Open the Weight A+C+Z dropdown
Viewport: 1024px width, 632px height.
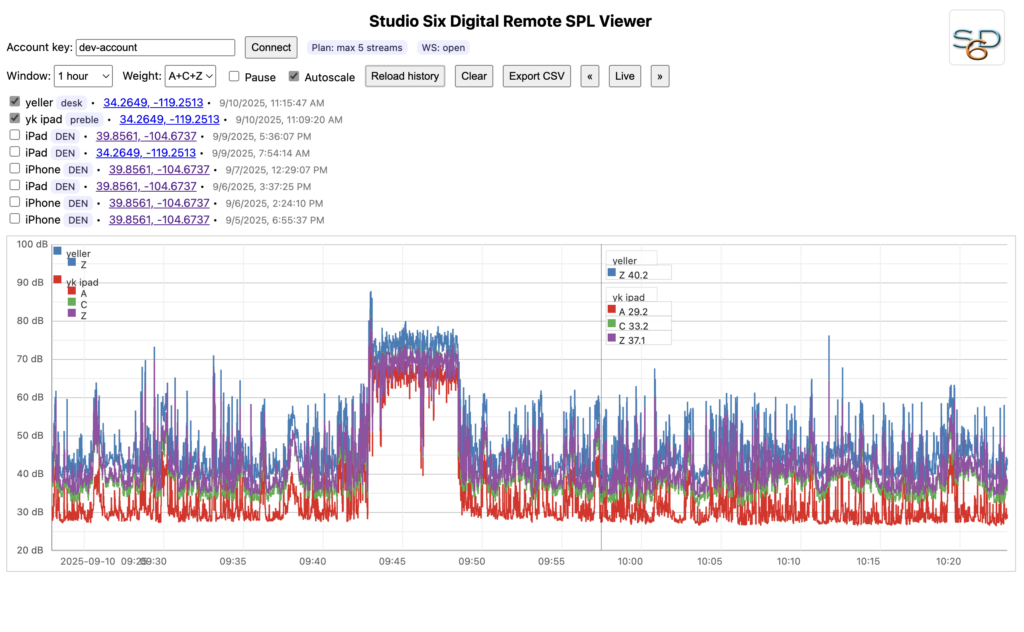click(x=190, y=76)
